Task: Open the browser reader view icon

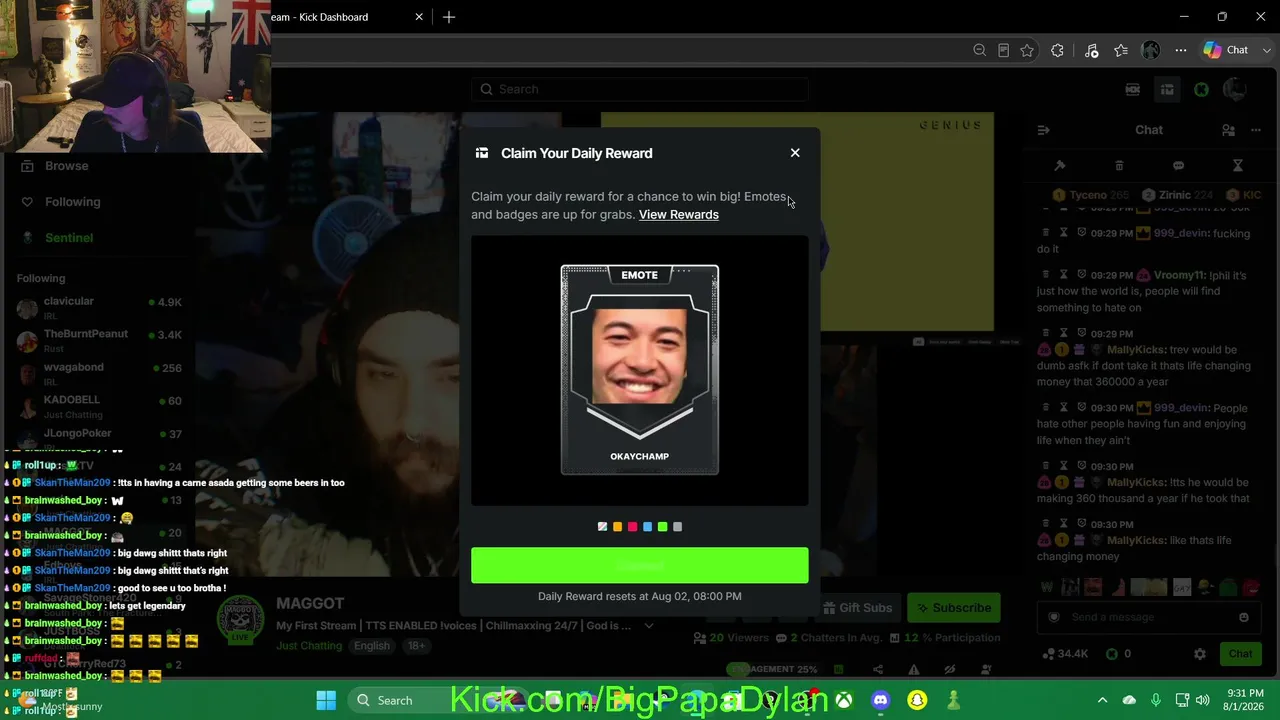Action: [x=1003, y=50]
